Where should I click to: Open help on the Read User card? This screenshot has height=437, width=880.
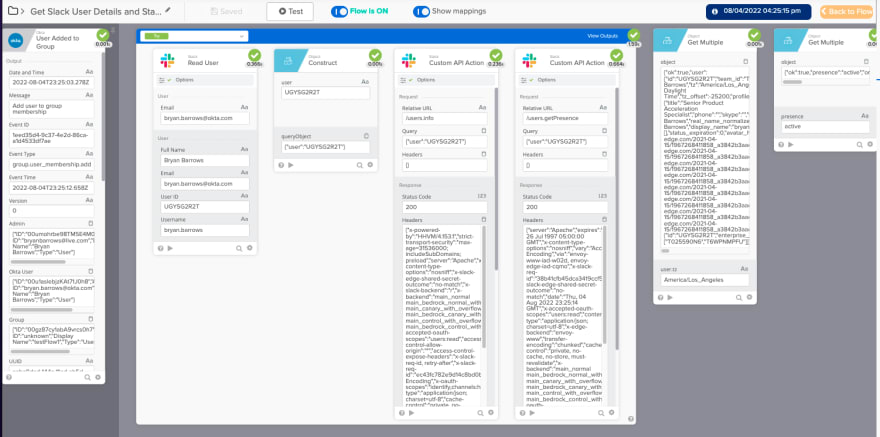(x=160, y=247)
